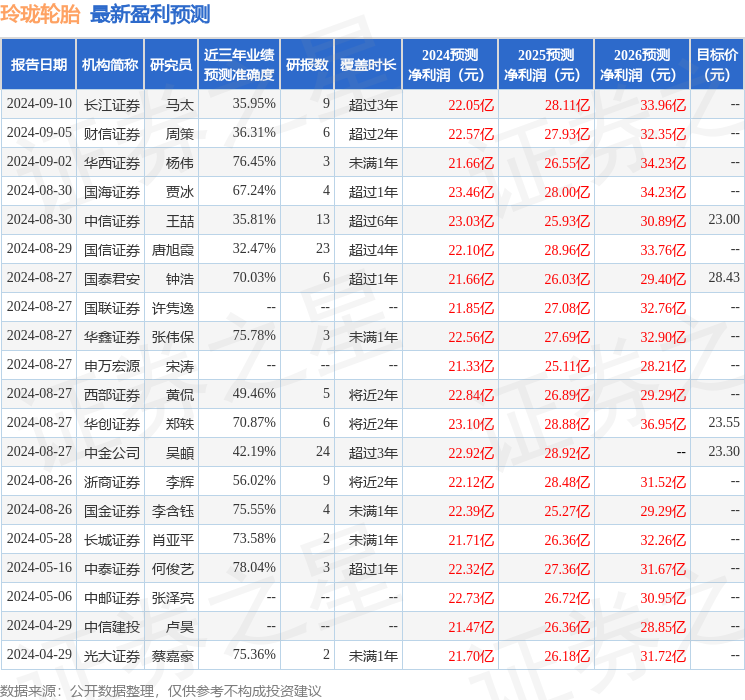Click the 2024预测净利润 column header
This screenshot has width=745, height=700.
point(450,65)
